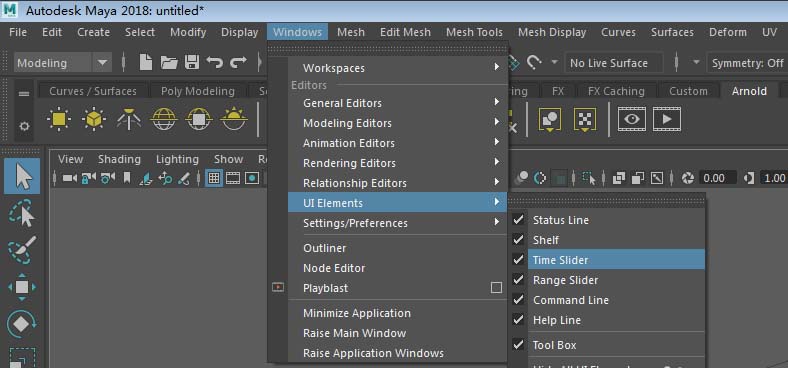This screenshot has height=368, width=788.
Task: Expand the Settings/Preferences submenu
Action: 398,223
